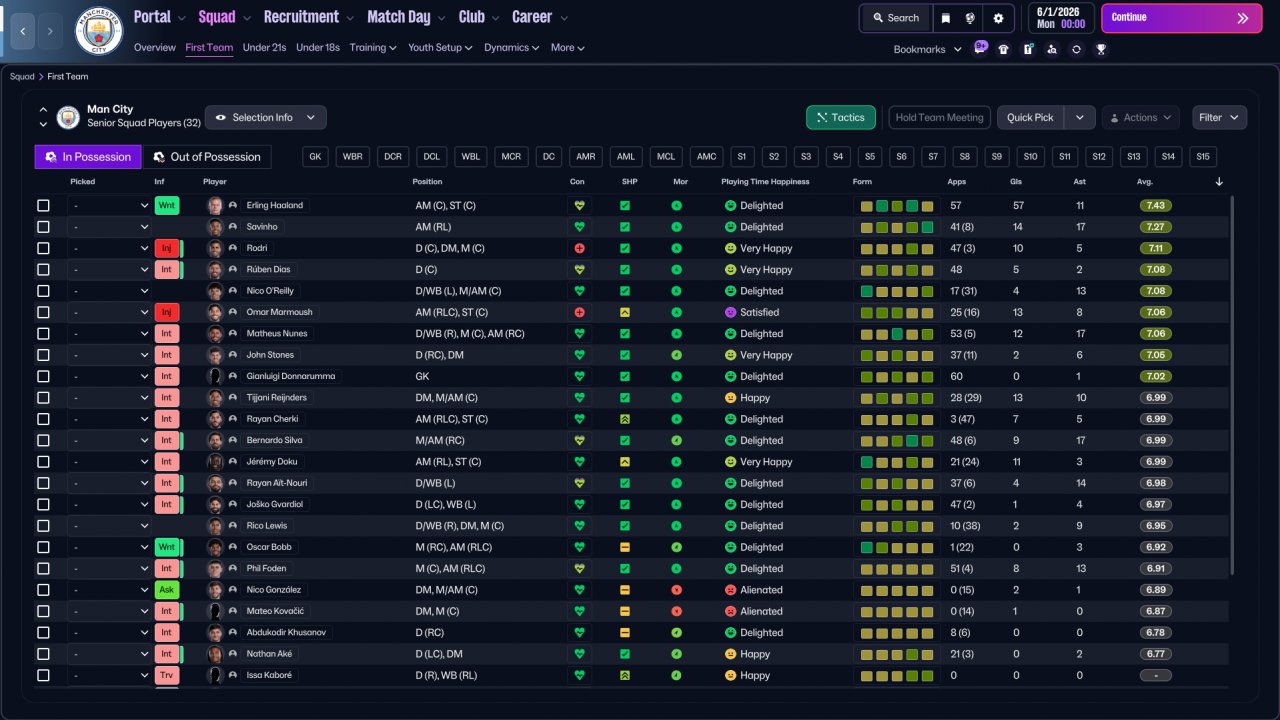This screenshot has height=720, width=1280.
Task: Open settings with the gear icon
Action: (x=998, y=18)
